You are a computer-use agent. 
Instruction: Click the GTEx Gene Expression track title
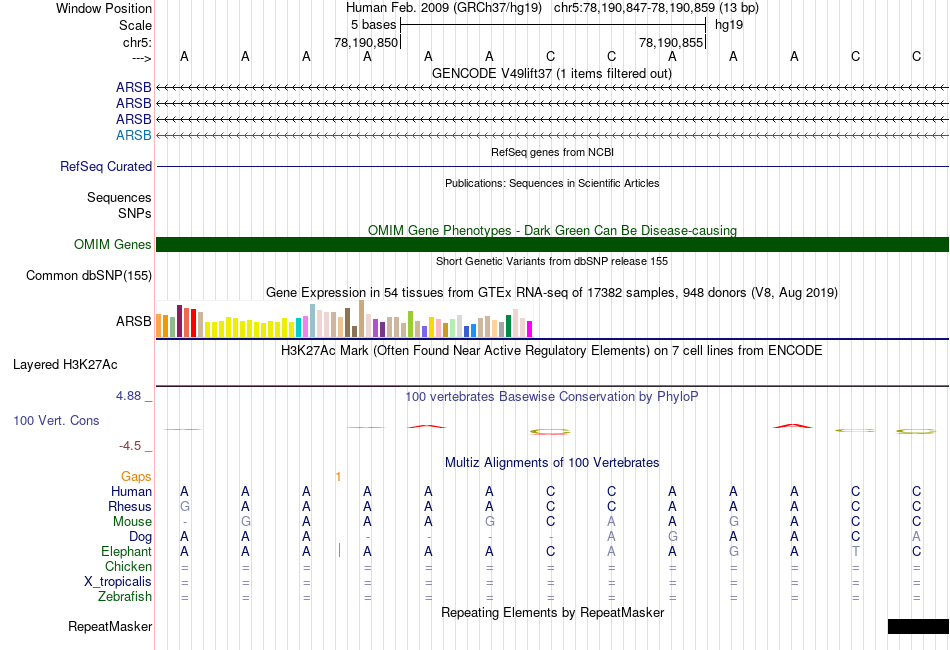pos(552,293)
